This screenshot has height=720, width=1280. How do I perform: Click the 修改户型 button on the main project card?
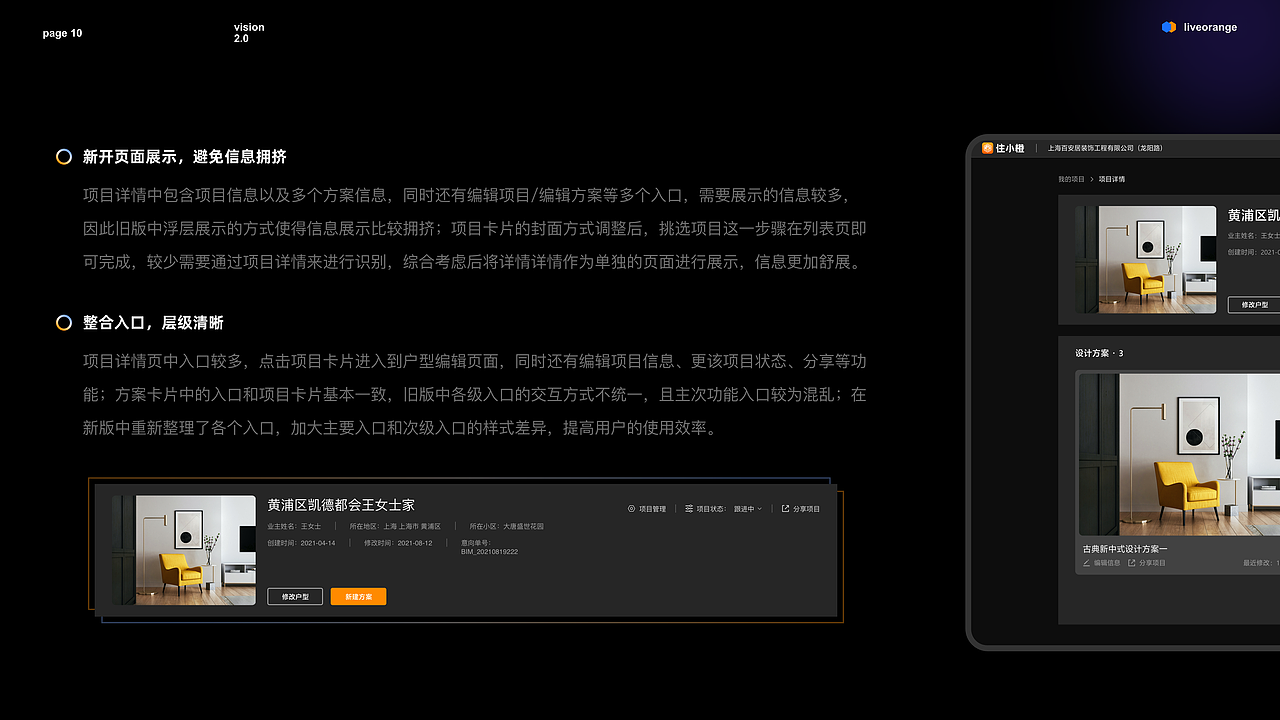click(x=295, y=596)
